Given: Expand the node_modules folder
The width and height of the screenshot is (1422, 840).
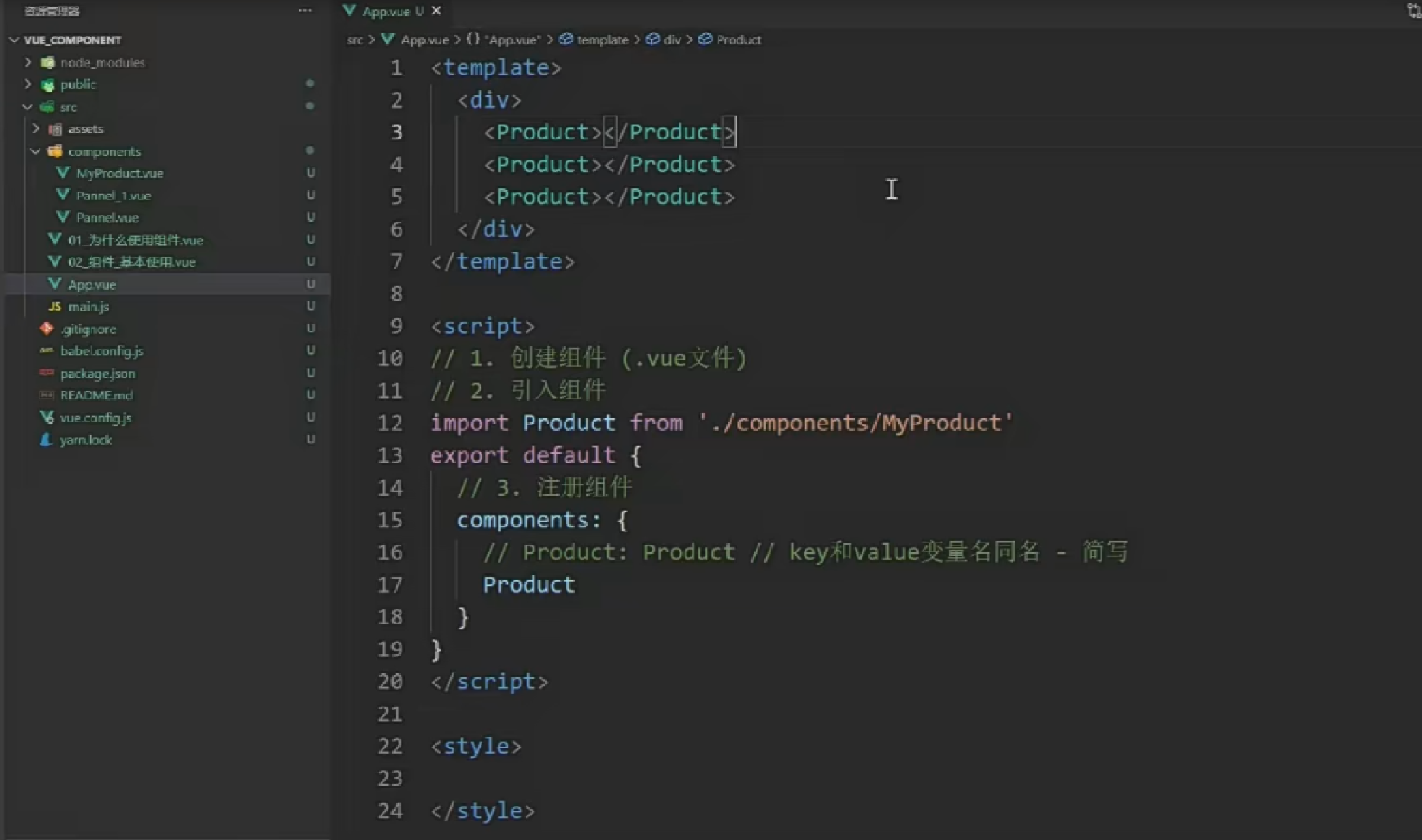Looking at the screenshot, I should coord(28,62).
